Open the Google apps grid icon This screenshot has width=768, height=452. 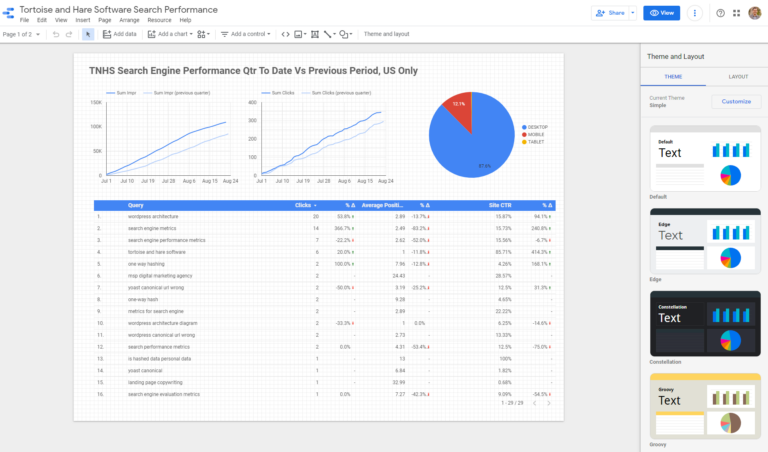coord(737,13)
